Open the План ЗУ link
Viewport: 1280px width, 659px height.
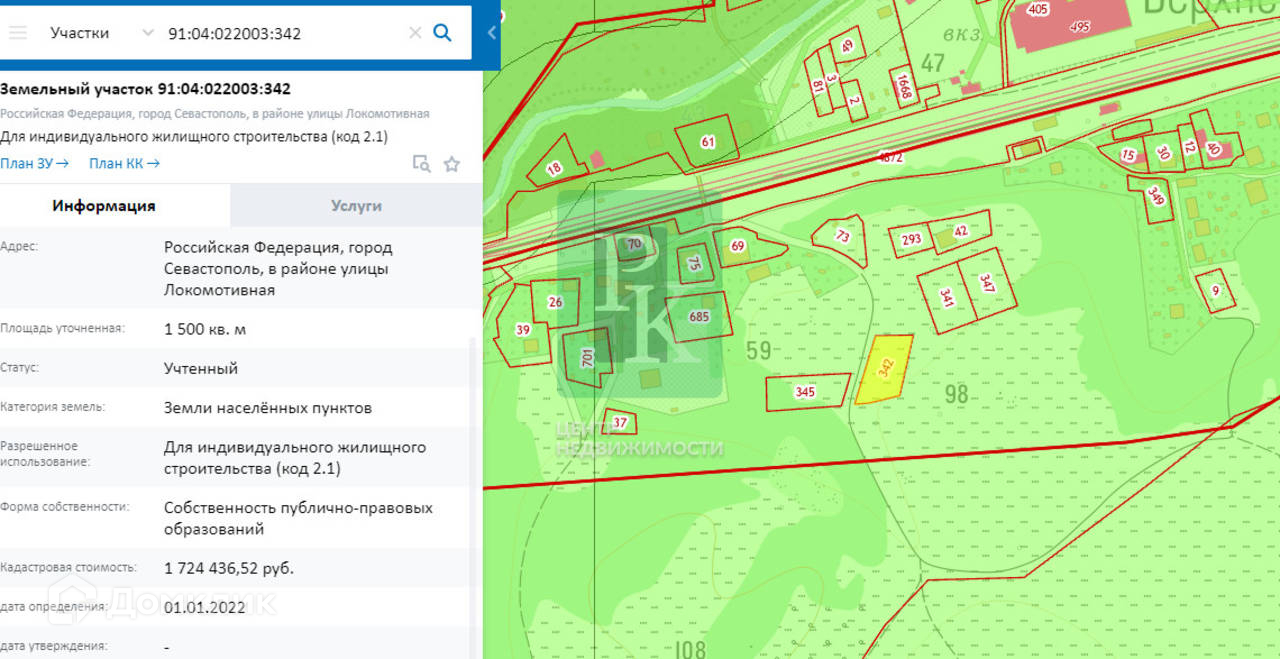(x=34, y=163)
